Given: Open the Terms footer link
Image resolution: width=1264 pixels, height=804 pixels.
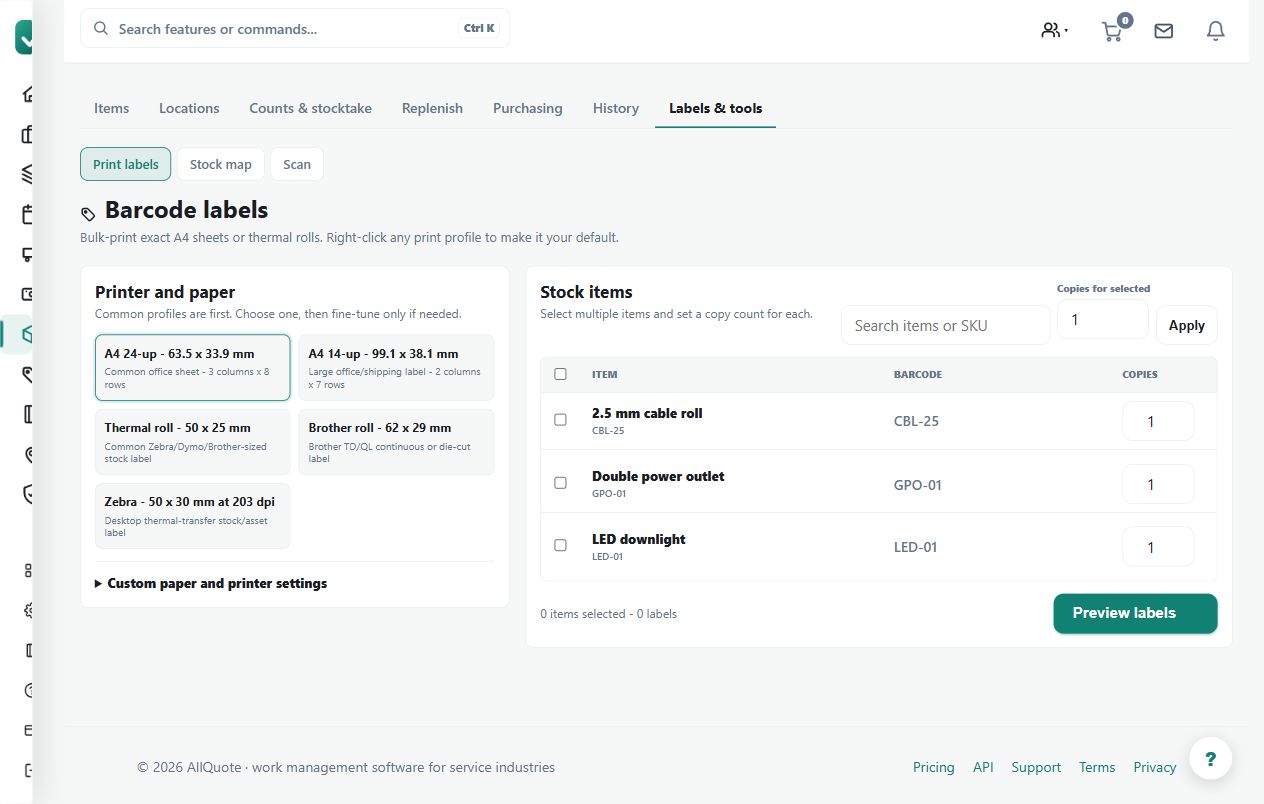Looking at the screenshot, I should tap(1097, 767).
